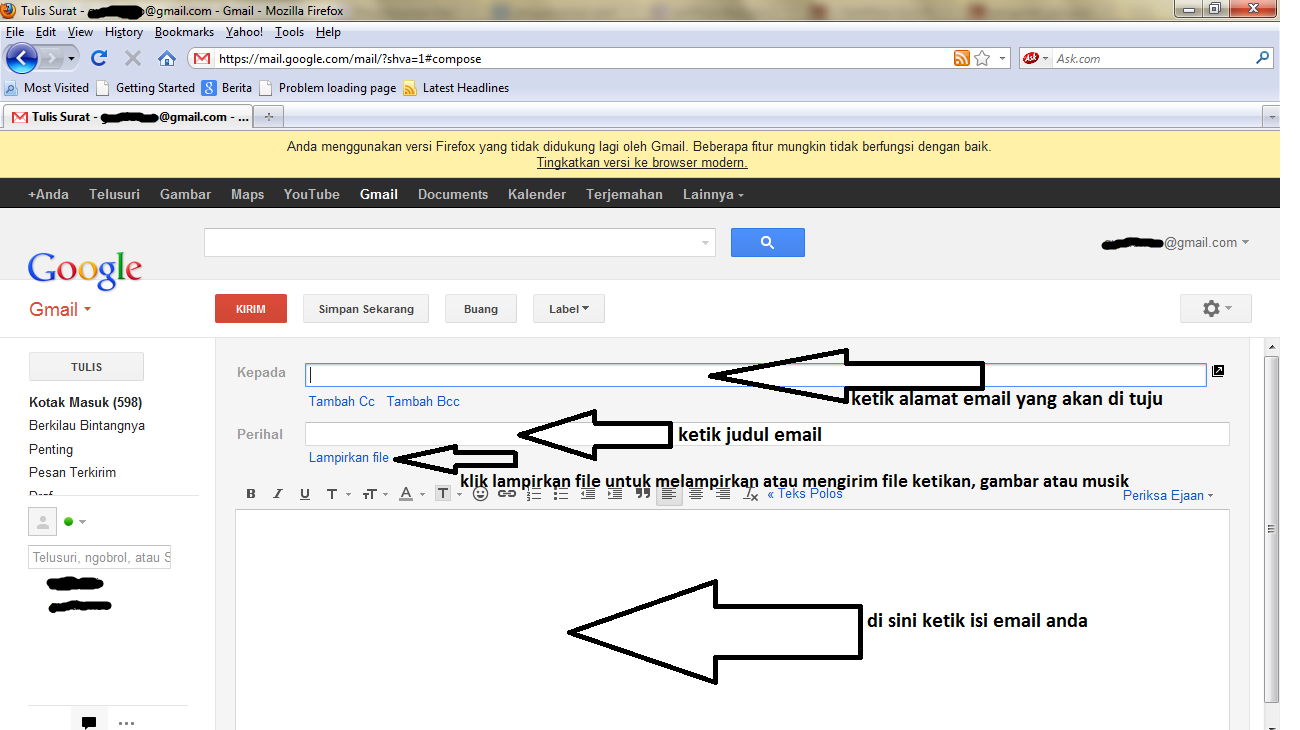
Task: Focus the Perihal subject field
Action: tap(767, 434)
